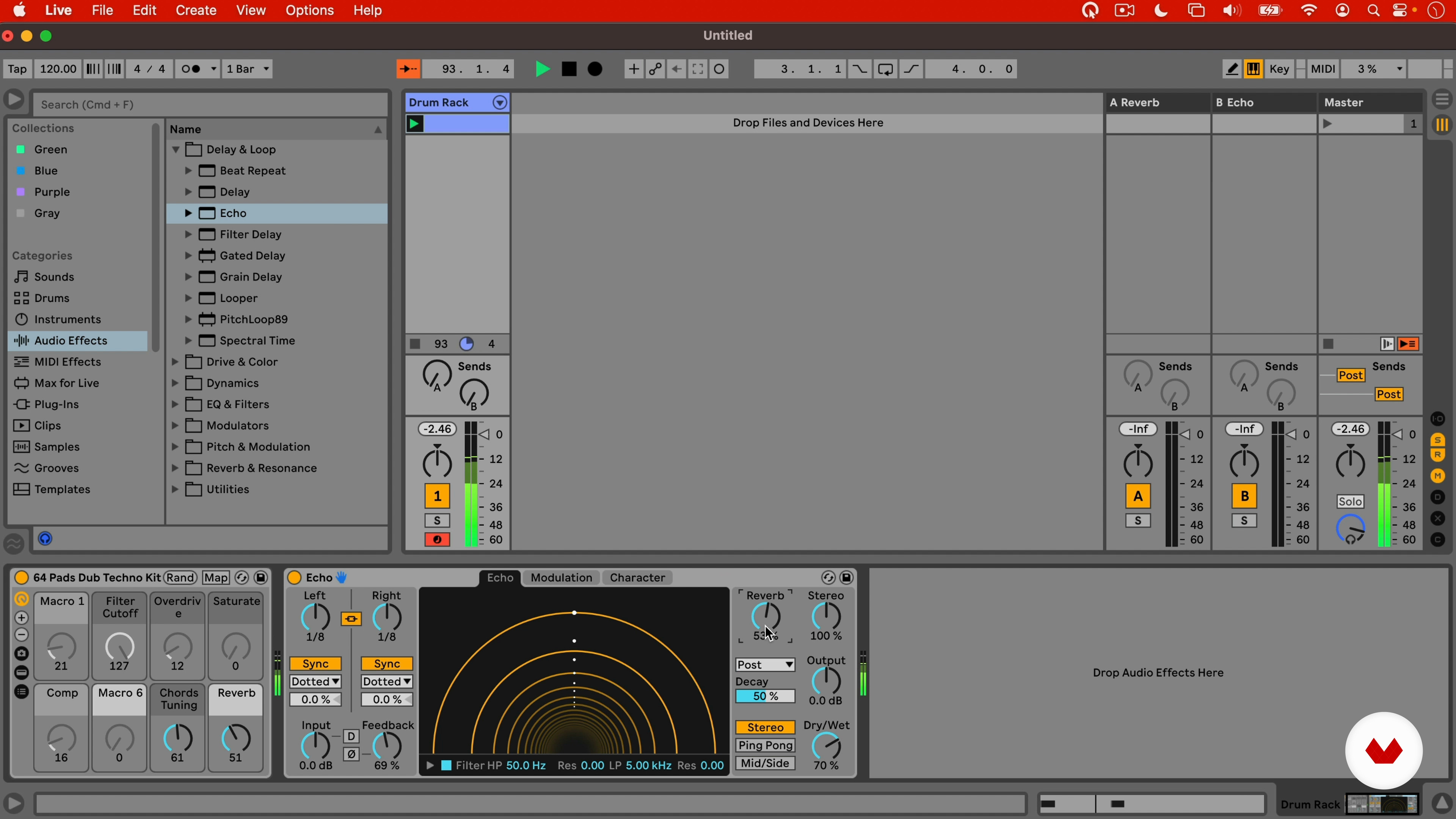Expand the Reverb & Resonance folder
The image size is (1456, 819).
point(175,468)
